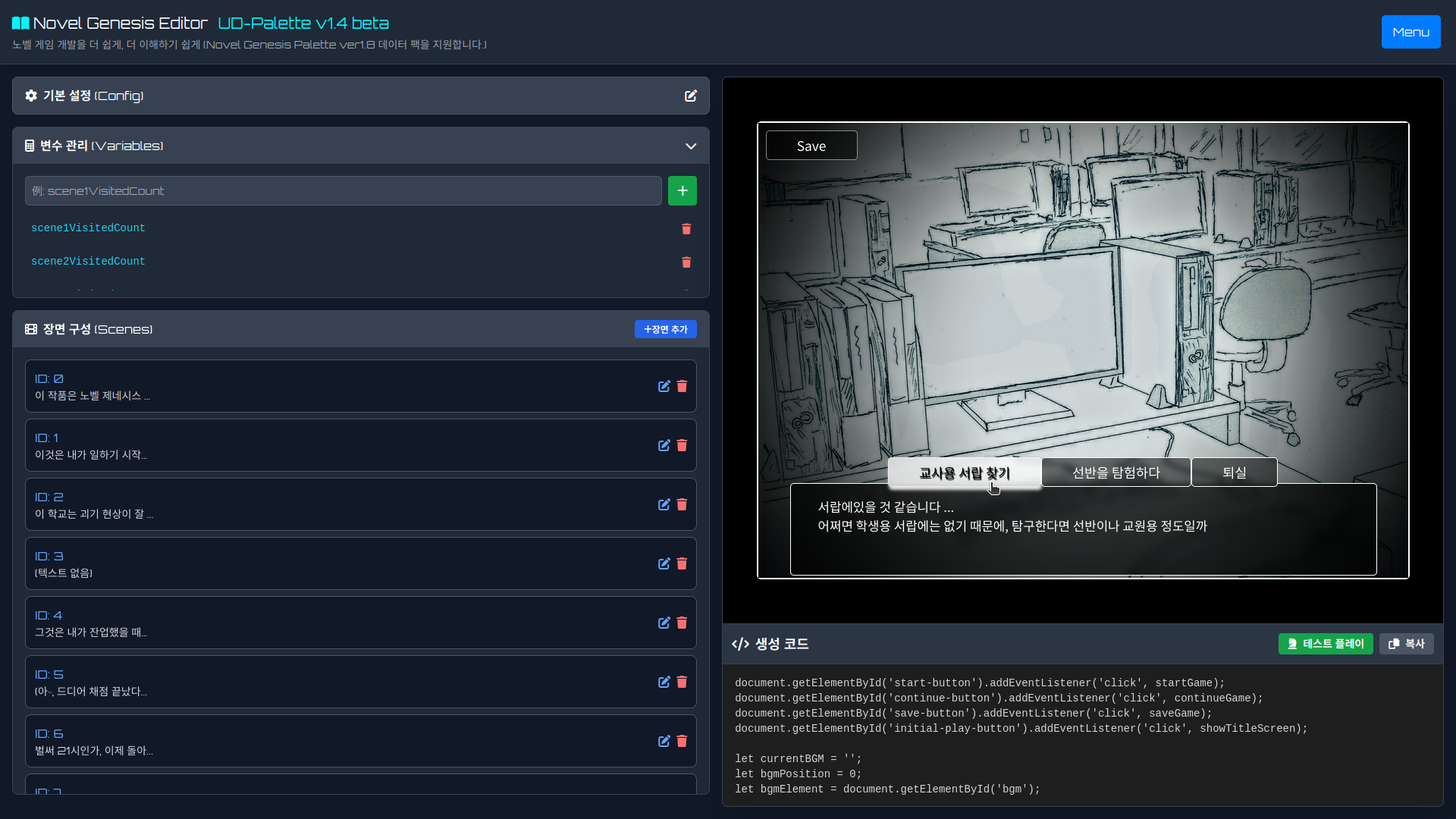The width and height of the screenshot is (1456, 819).
Task: Click Save in the game preview
Action: click(811, 145)
